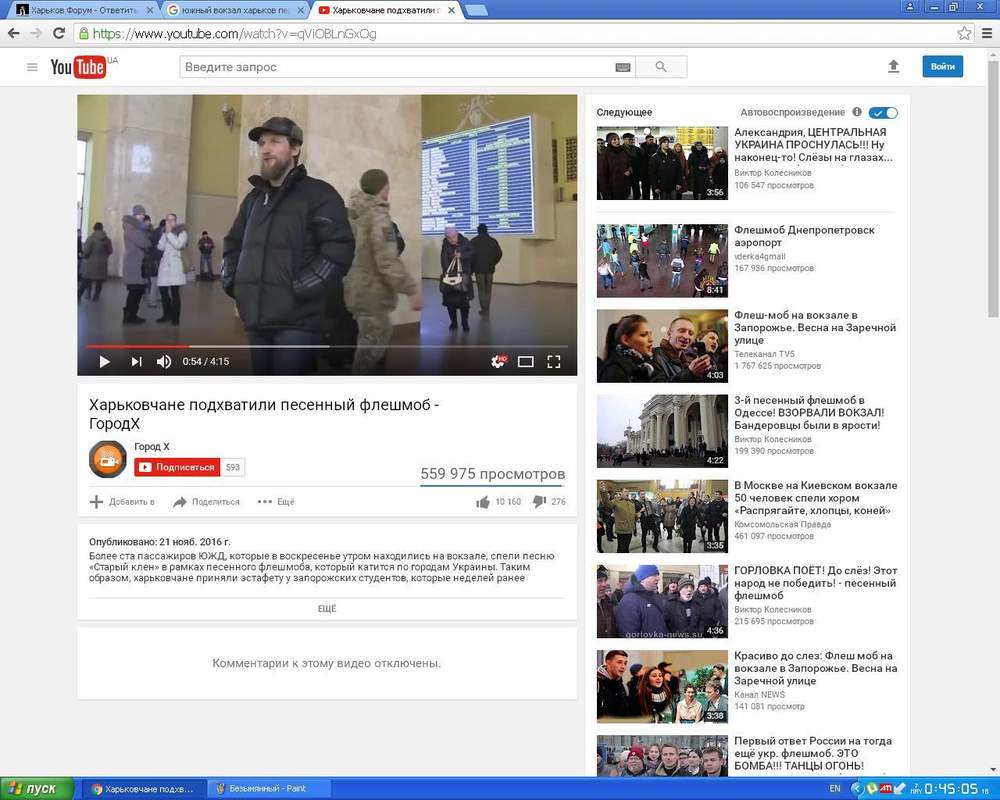The height and width of the screenshot is (800, 1000).
Task: Click the Войти sign-in button
Action: click(943, 66)
